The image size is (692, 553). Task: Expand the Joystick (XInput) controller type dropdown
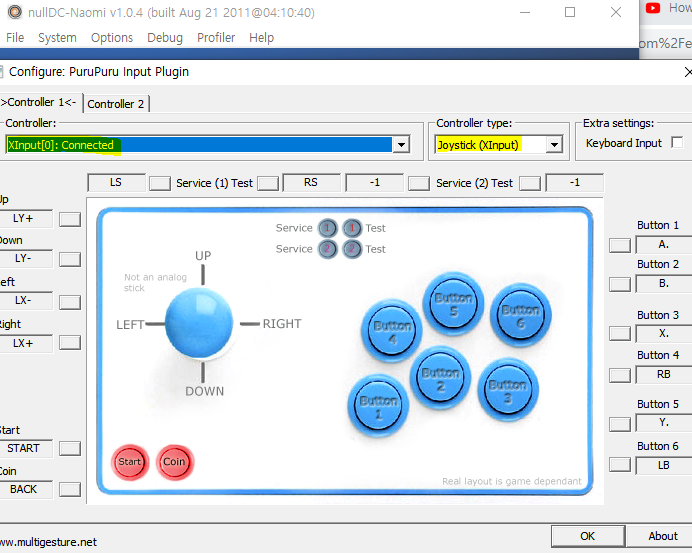554,144
